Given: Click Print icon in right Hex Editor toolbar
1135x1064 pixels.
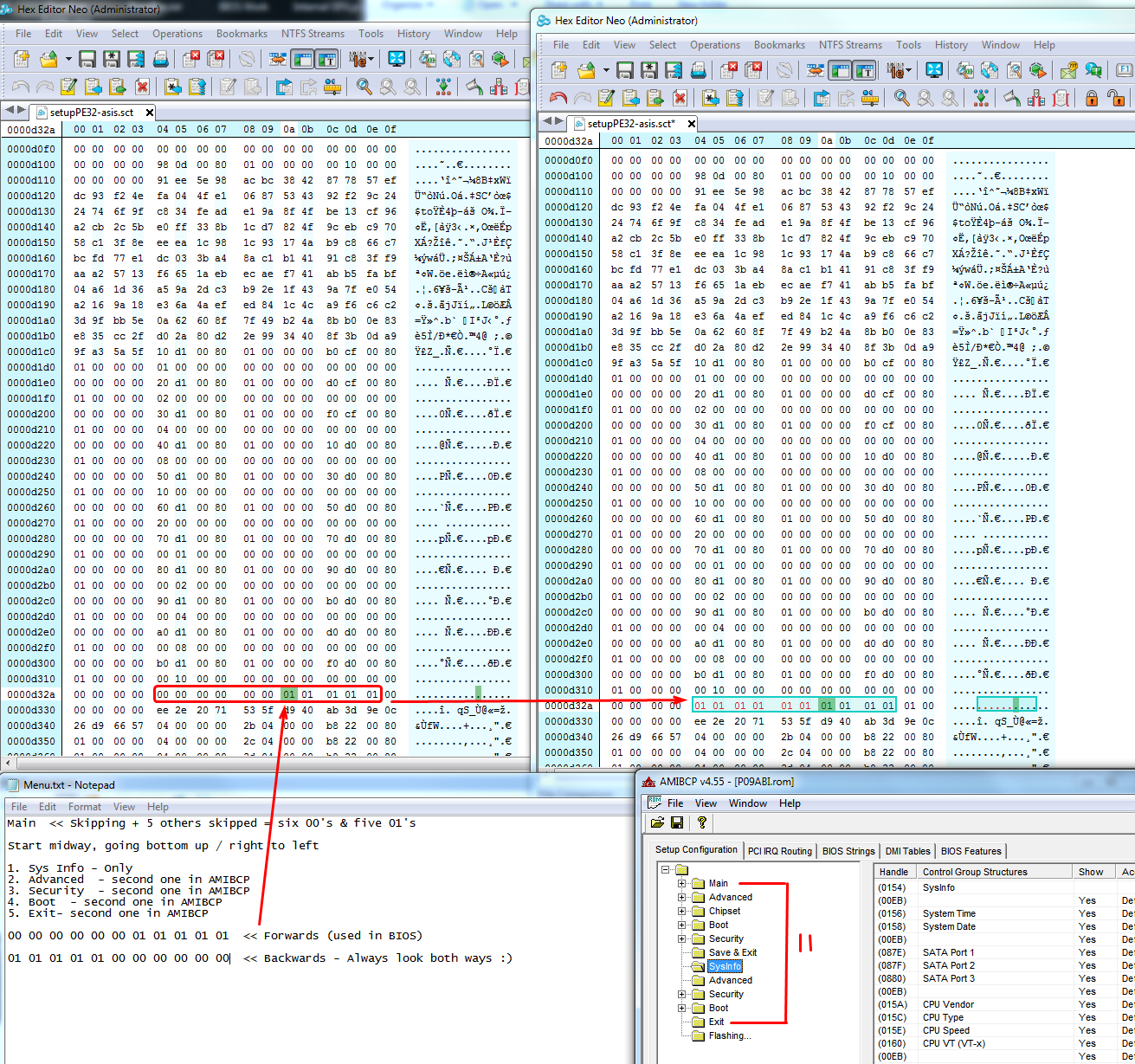Looking at the screenshot, I should (x=699, y=70).
